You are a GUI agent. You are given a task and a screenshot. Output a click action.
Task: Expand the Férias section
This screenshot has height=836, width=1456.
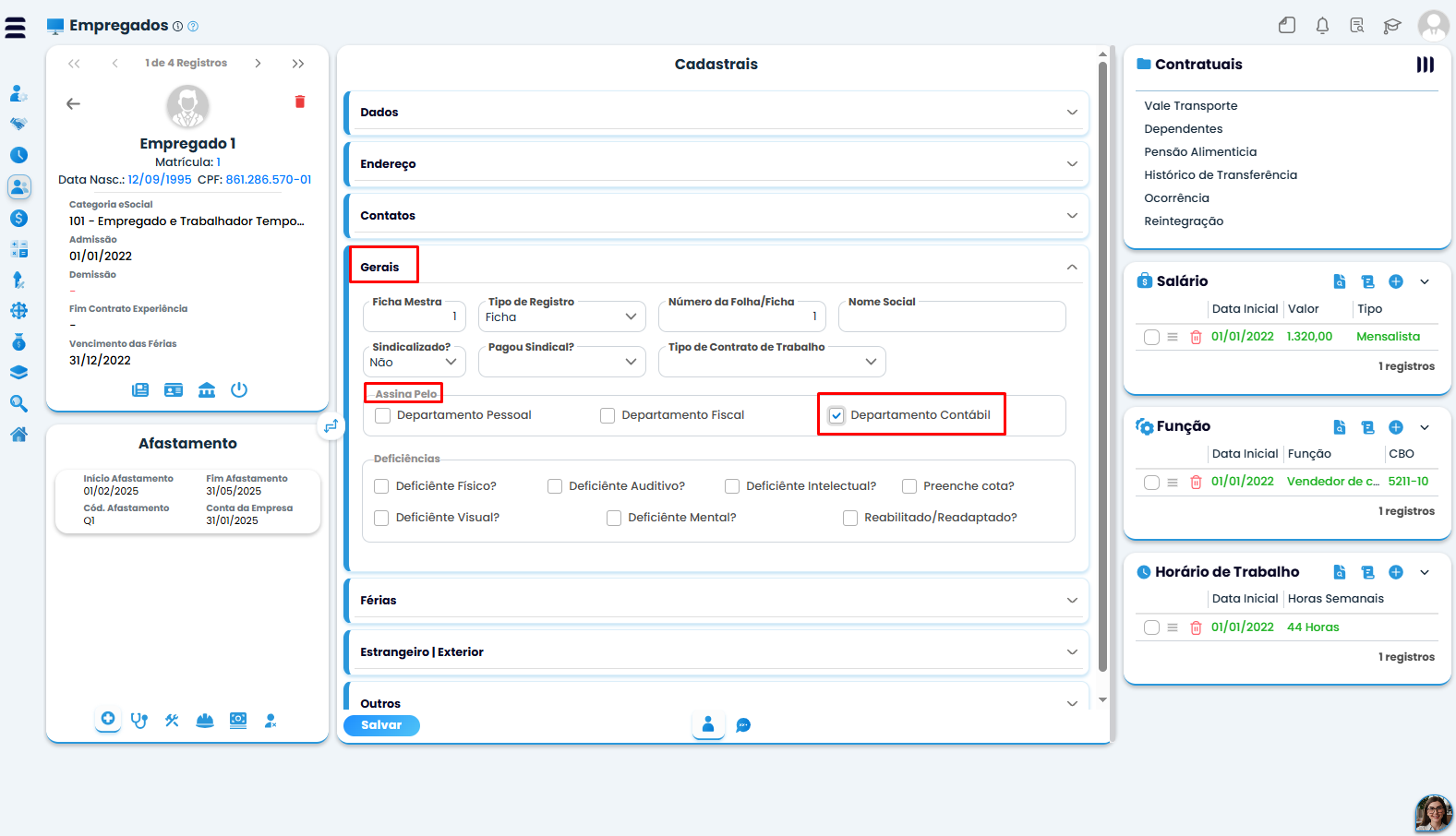[x=716, y=600]
